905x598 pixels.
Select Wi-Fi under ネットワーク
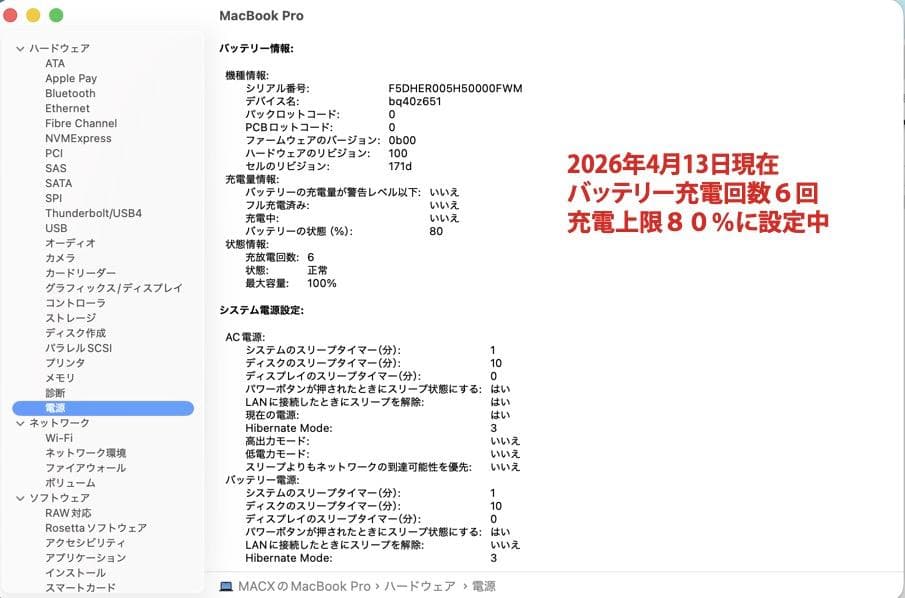click(58, 438)
